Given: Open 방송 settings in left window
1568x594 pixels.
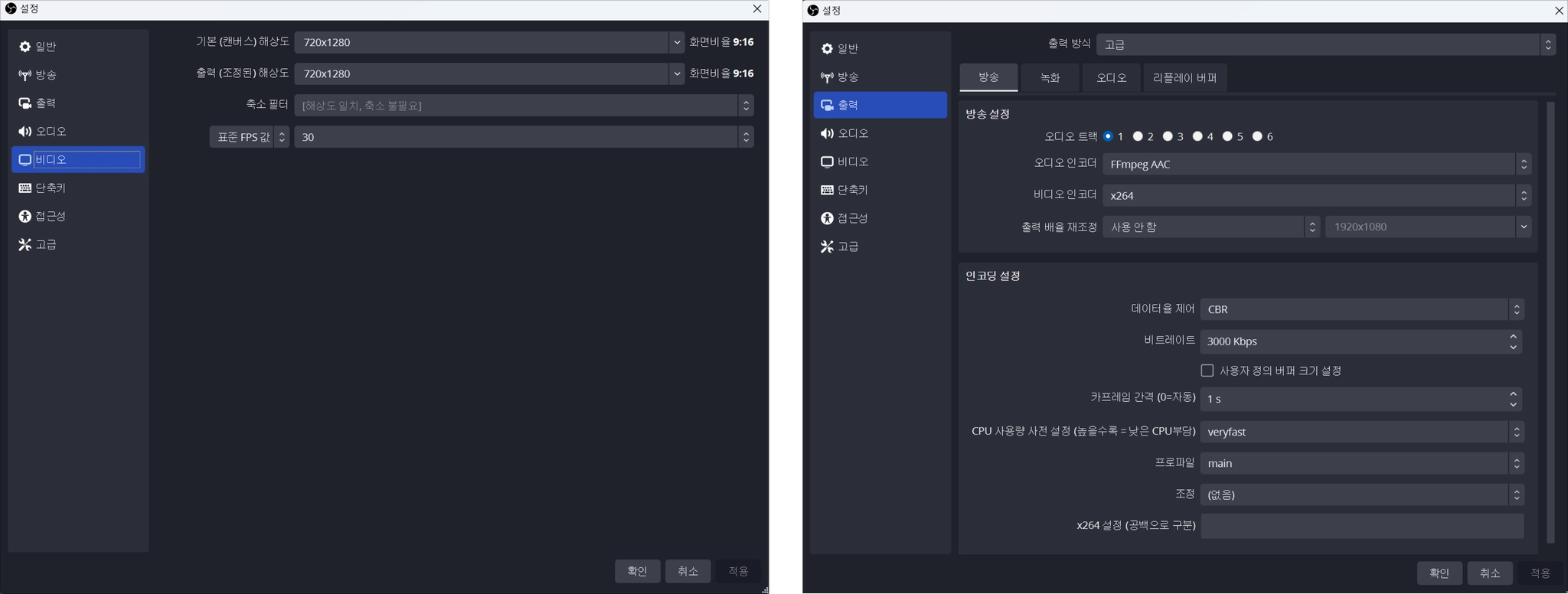Looking at the screenshot, I should [78, 75].
